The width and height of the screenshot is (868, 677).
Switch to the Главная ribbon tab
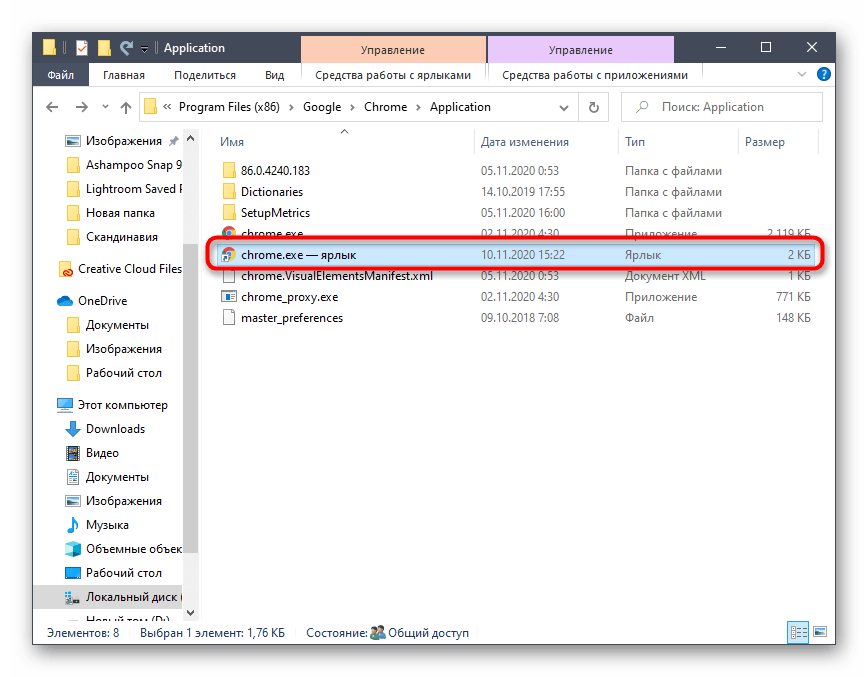point(123,75)
